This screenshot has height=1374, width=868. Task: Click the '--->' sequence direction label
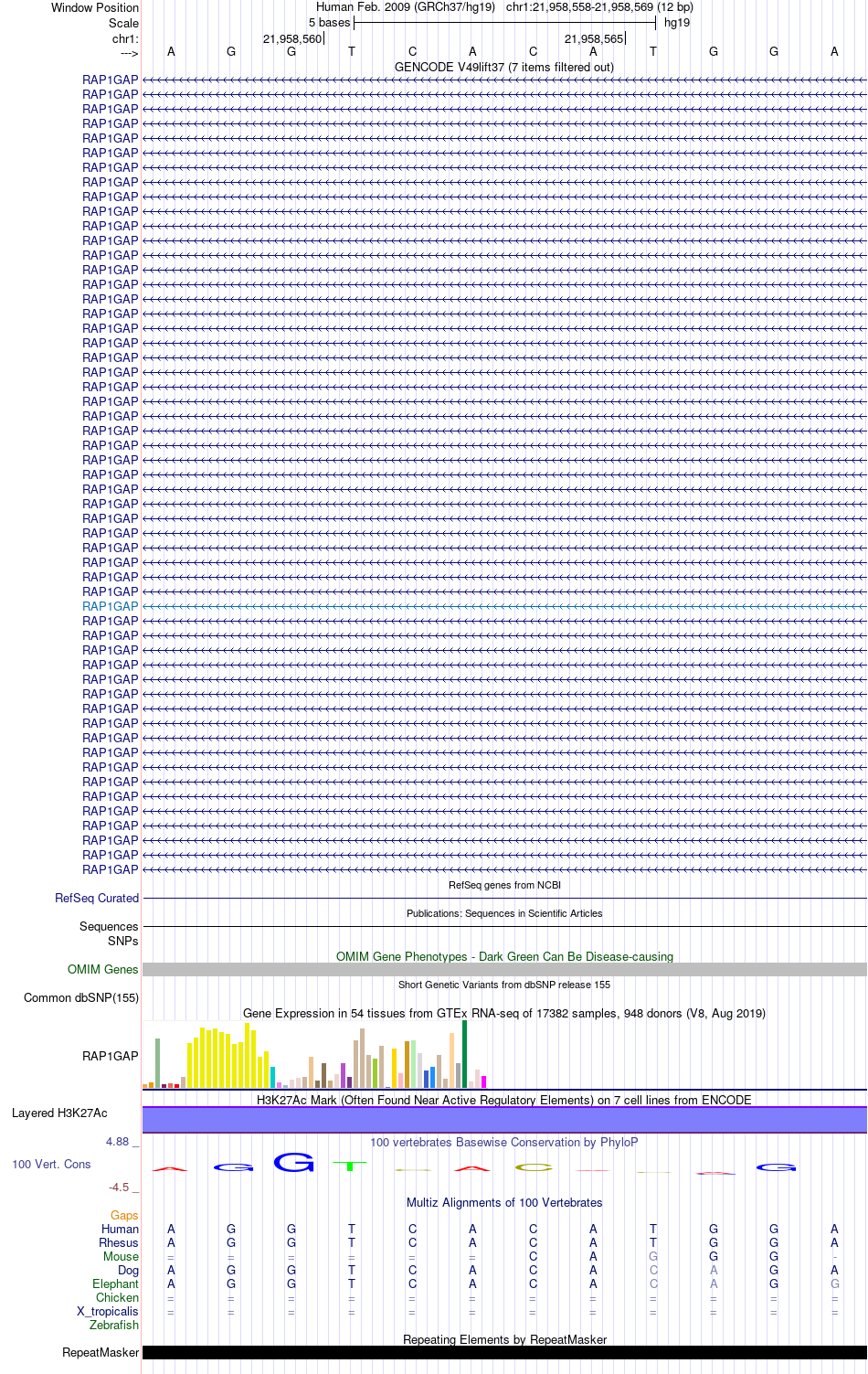[129, 53]
